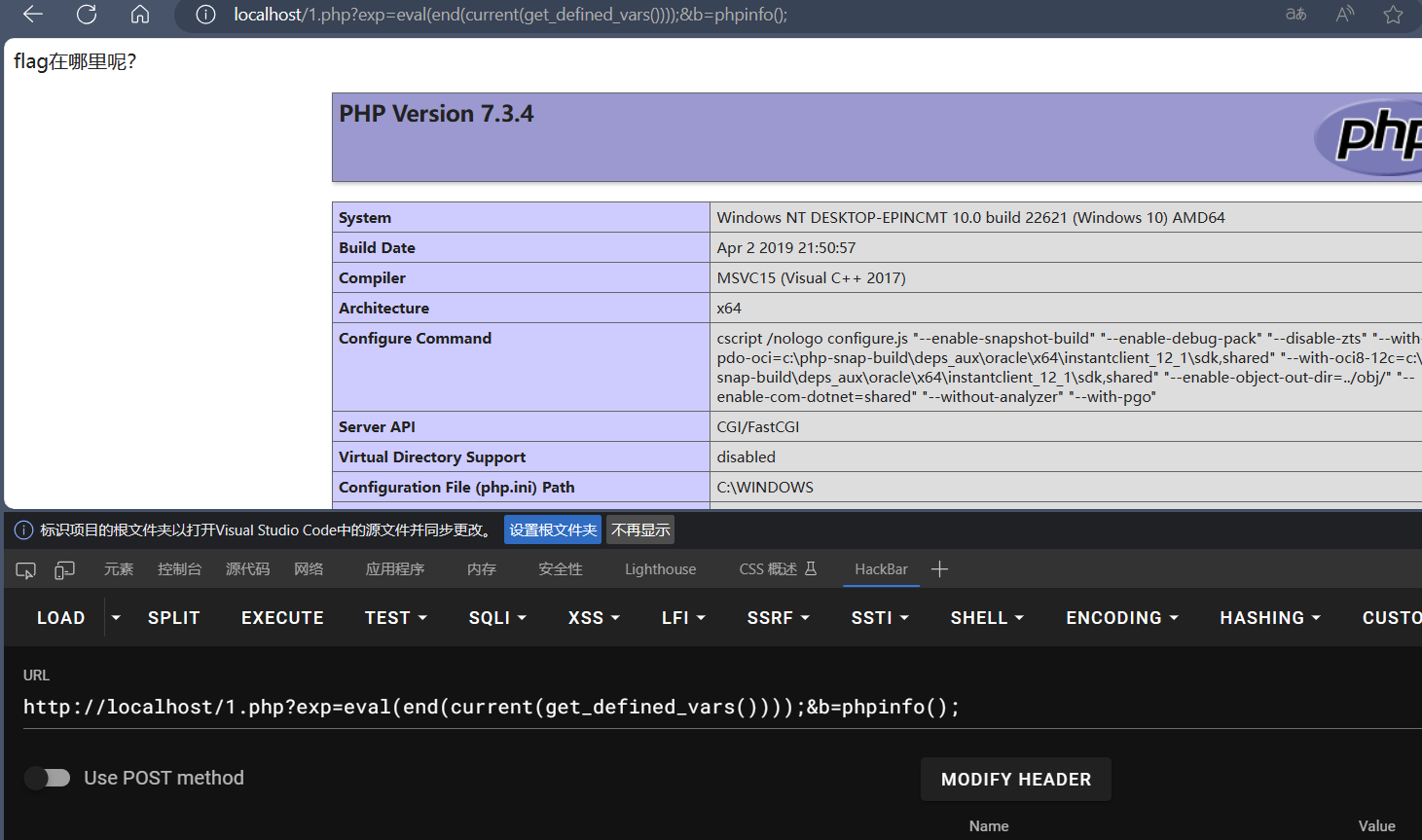Viewport: 1422px width, 840px height.
Task: Click the SPLIT button in HackBar
Action: 173,617
